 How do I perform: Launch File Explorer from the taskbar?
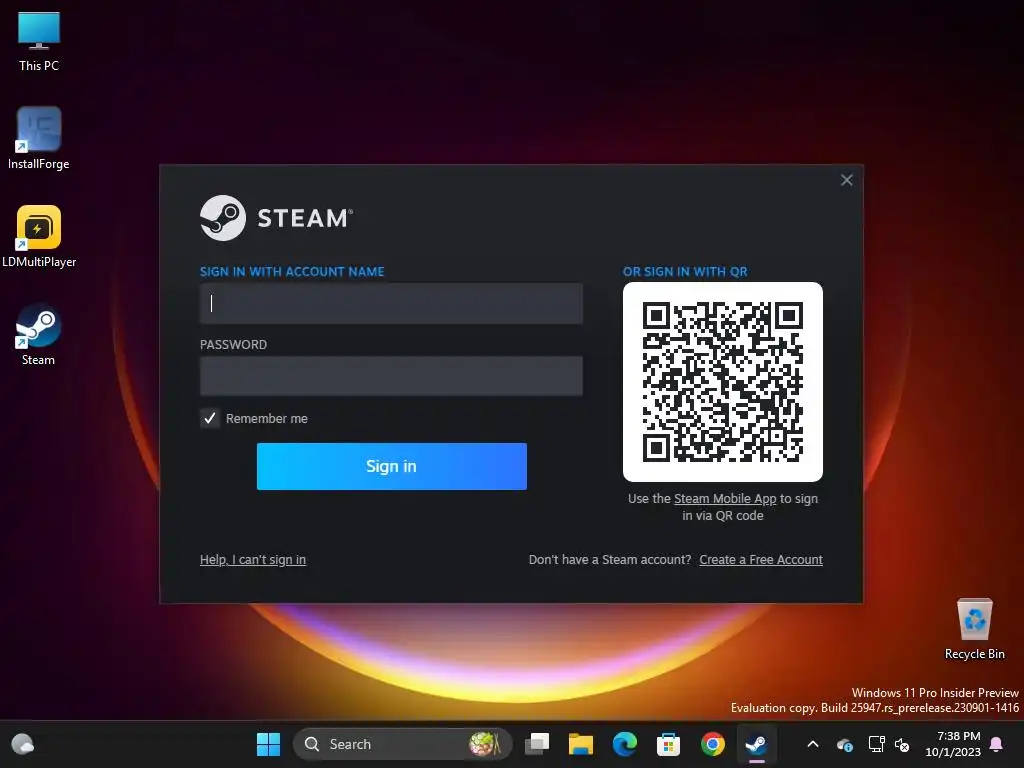[581, 744]
